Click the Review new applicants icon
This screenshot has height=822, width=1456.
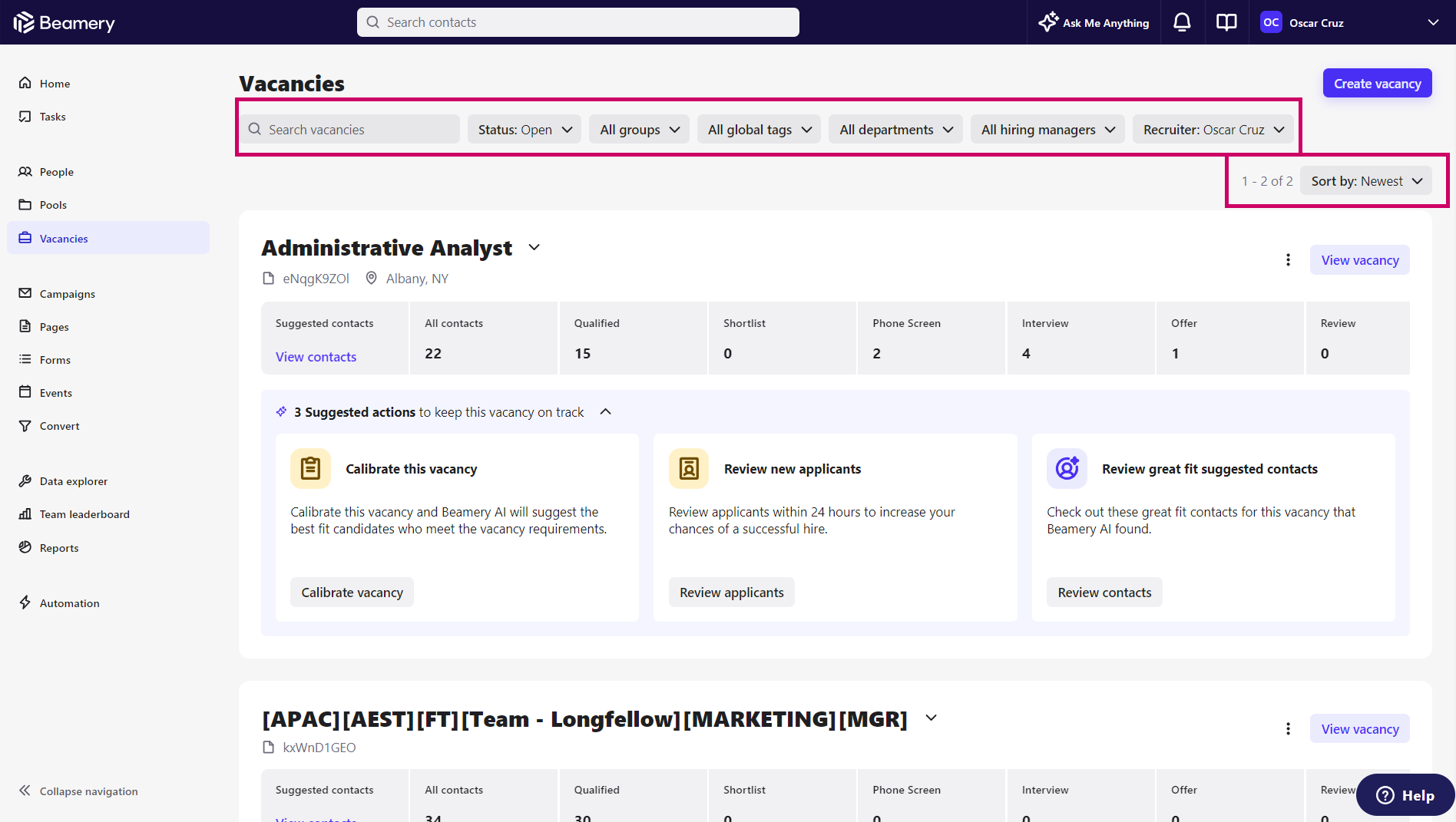click(689, 468)
